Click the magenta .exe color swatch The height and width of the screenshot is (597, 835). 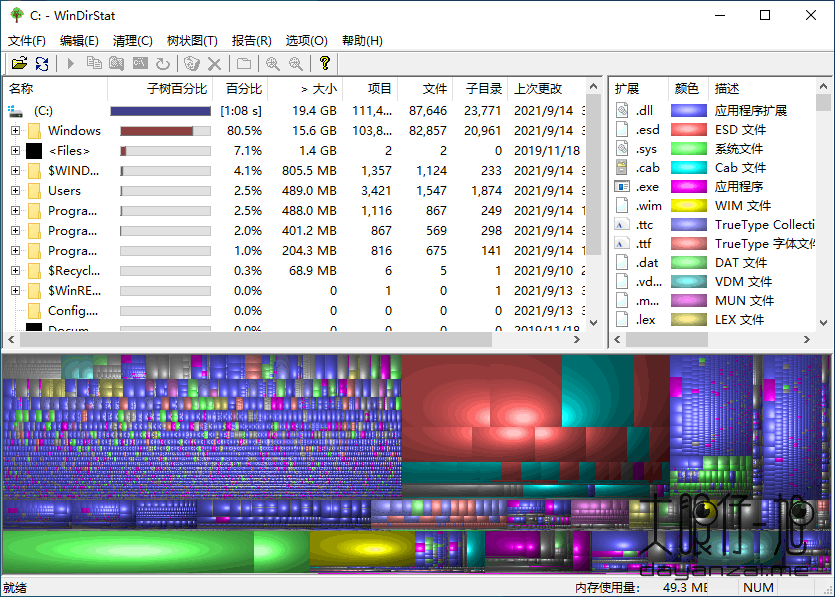tap(689, 186)
